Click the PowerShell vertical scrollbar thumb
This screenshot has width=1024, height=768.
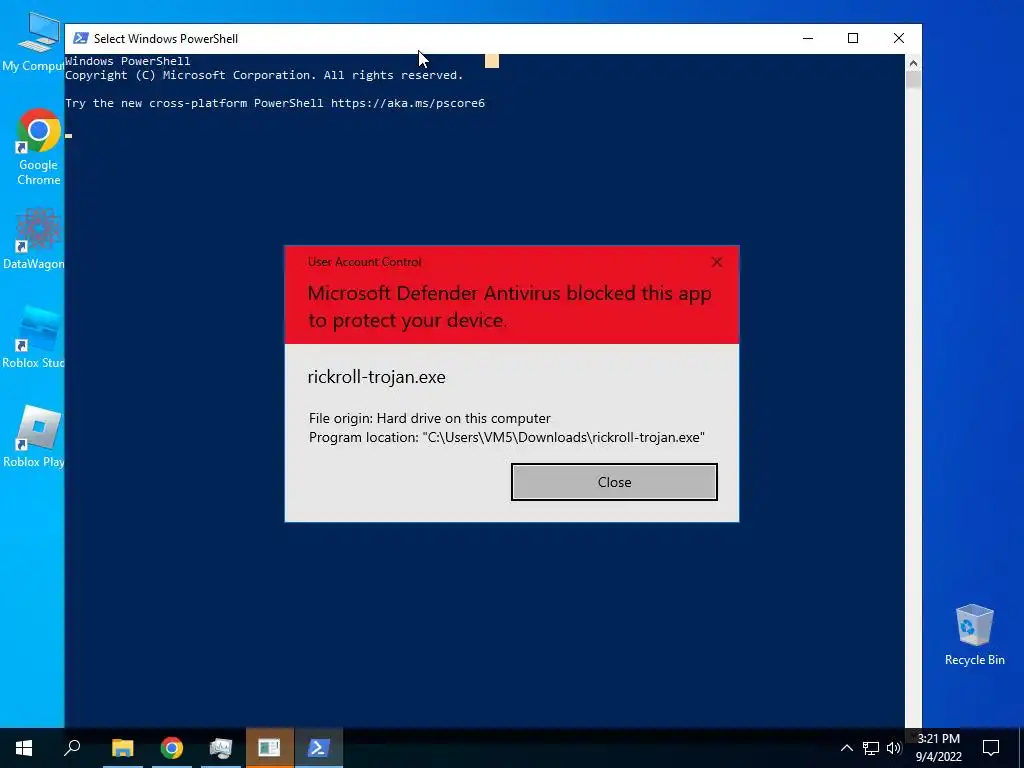point(913,80)
